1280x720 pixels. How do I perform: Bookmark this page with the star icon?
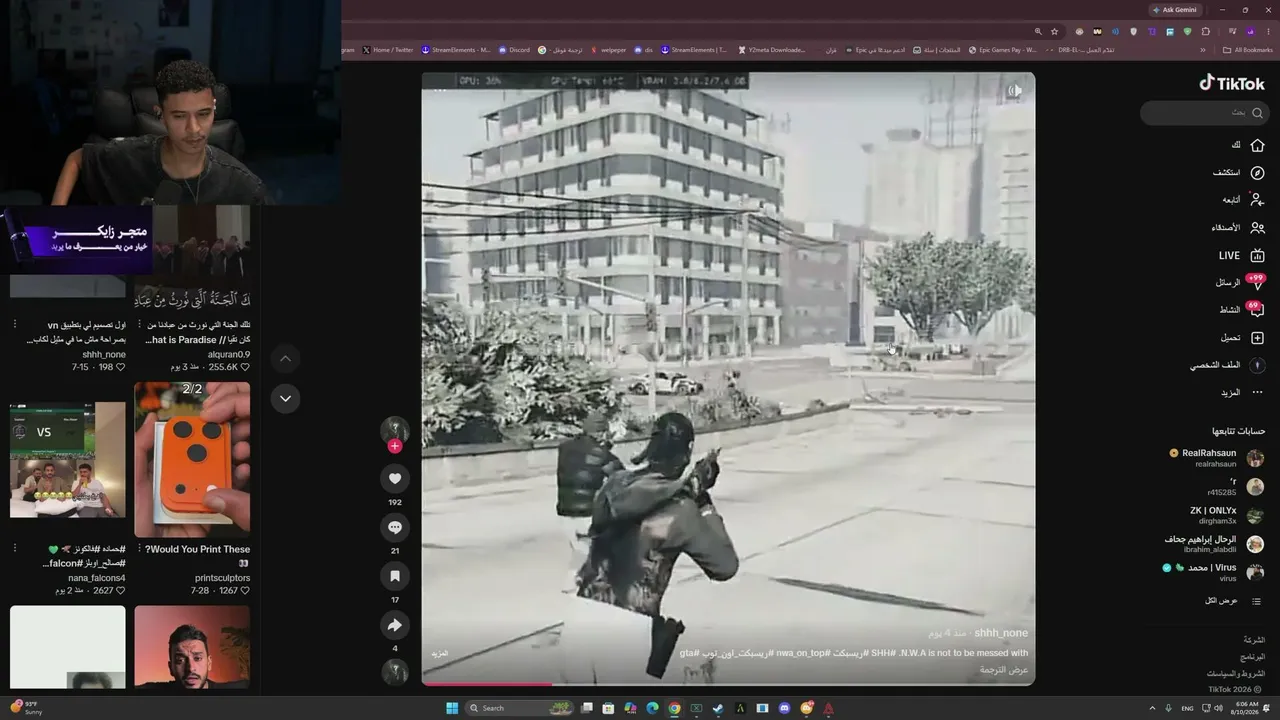(x=1054, y=32)
